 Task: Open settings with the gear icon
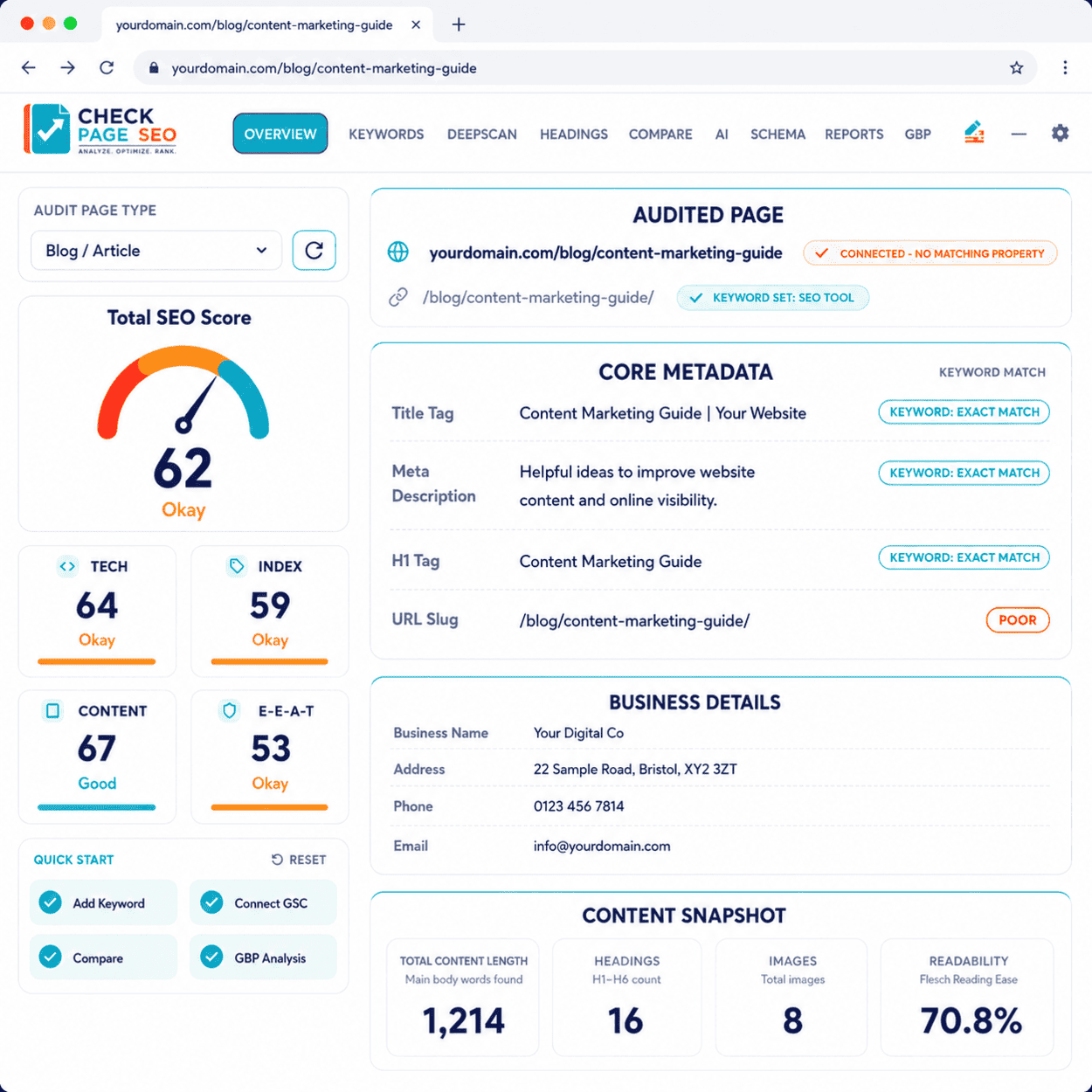click(x=1060, y=133)
